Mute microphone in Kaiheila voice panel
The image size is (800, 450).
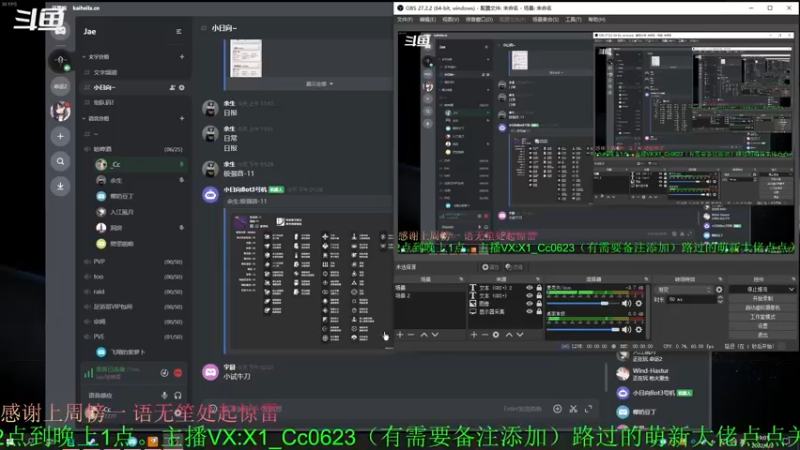164,395
